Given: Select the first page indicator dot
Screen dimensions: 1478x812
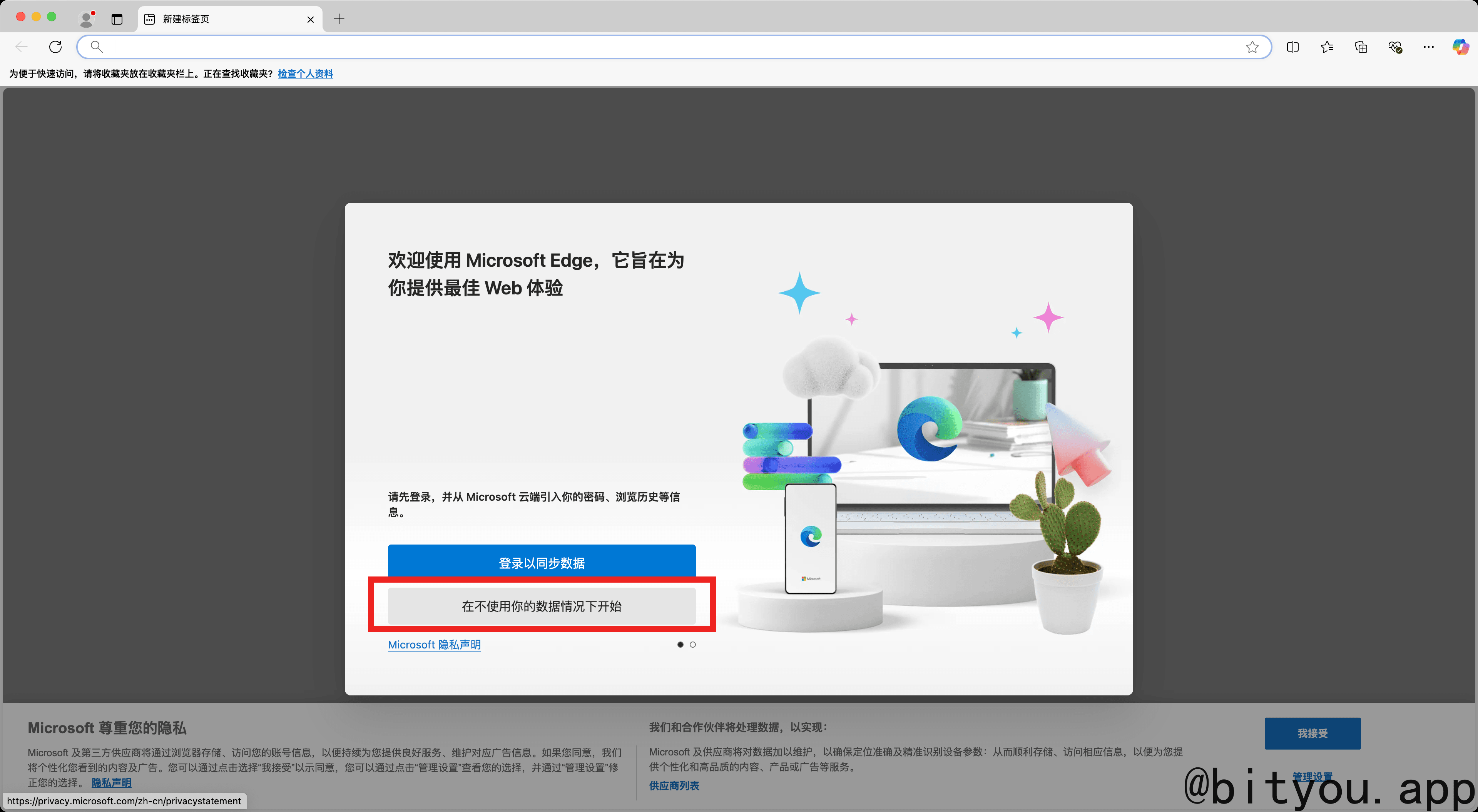Looking at the screenshot, I should point(680,645).
